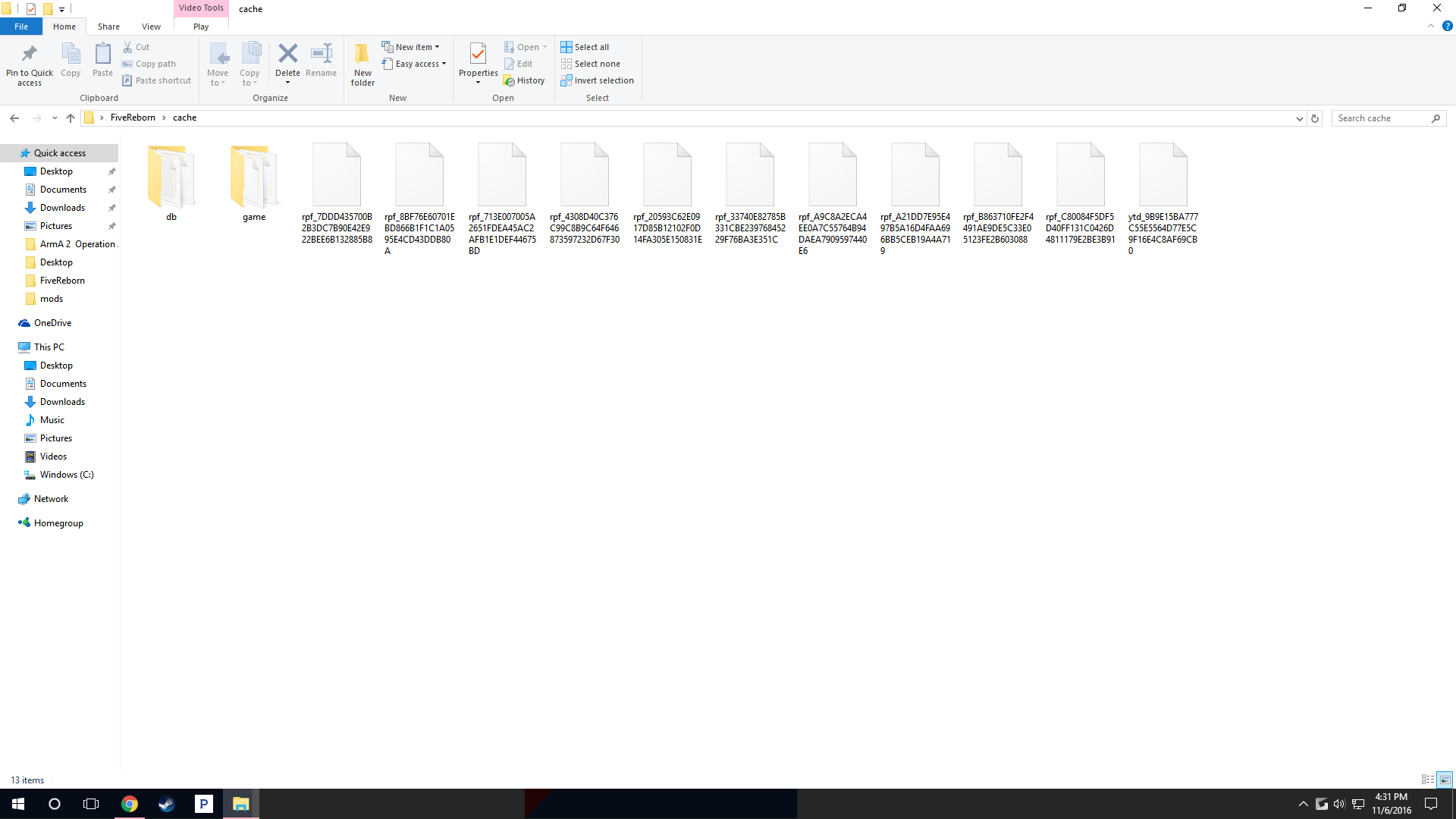Screen dimensions: 1456x819
Task: Switch to large icons view toggle
Action: pos(1445,780)
